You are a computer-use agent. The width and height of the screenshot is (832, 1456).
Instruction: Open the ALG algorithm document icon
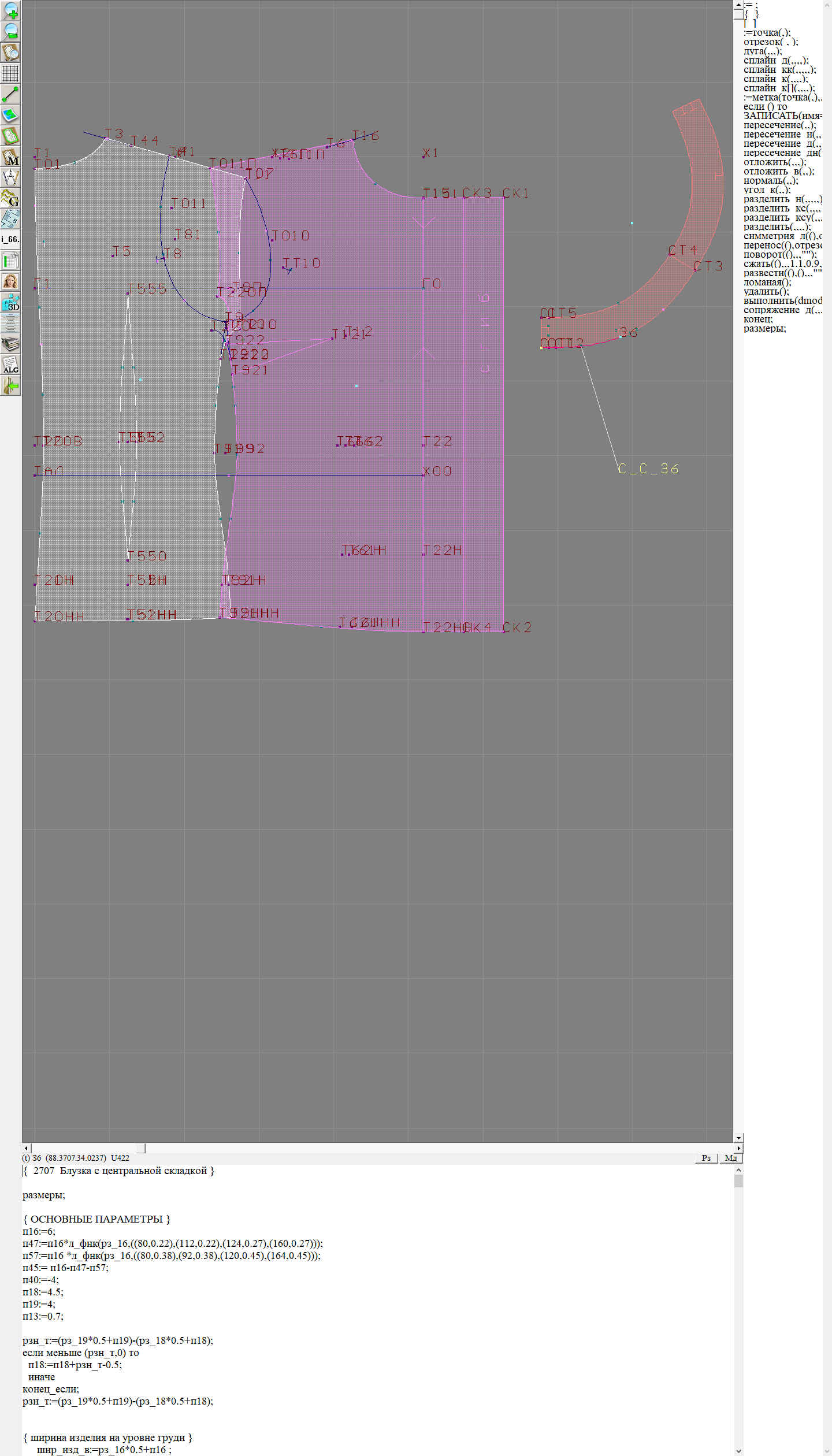10,365
